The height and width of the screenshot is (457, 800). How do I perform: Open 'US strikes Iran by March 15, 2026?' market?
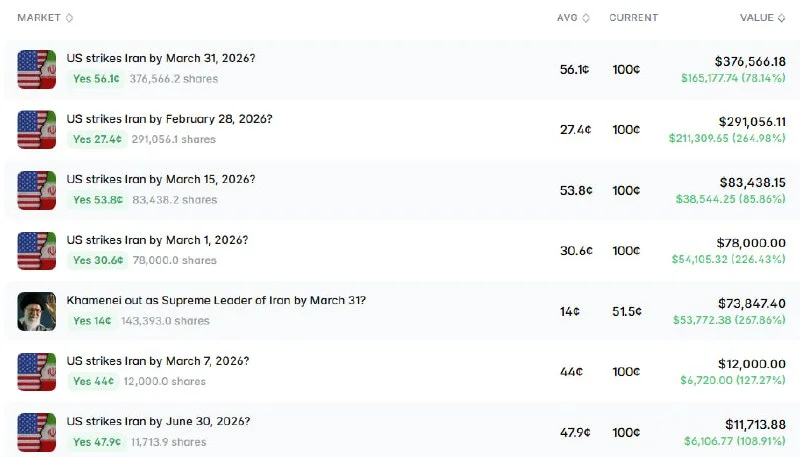pyautogui.click(x=161, y=179)
